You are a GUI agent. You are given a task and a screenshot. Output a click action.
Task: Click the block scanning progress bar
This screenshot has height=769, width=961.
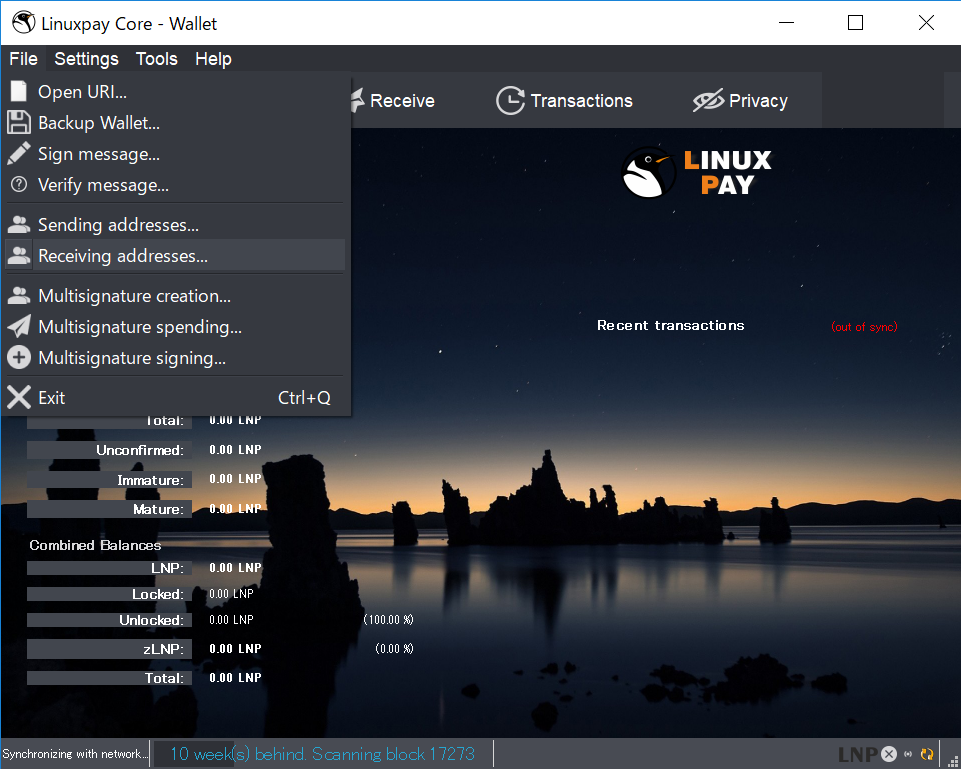pyautogui.click(x=322, y=754)
